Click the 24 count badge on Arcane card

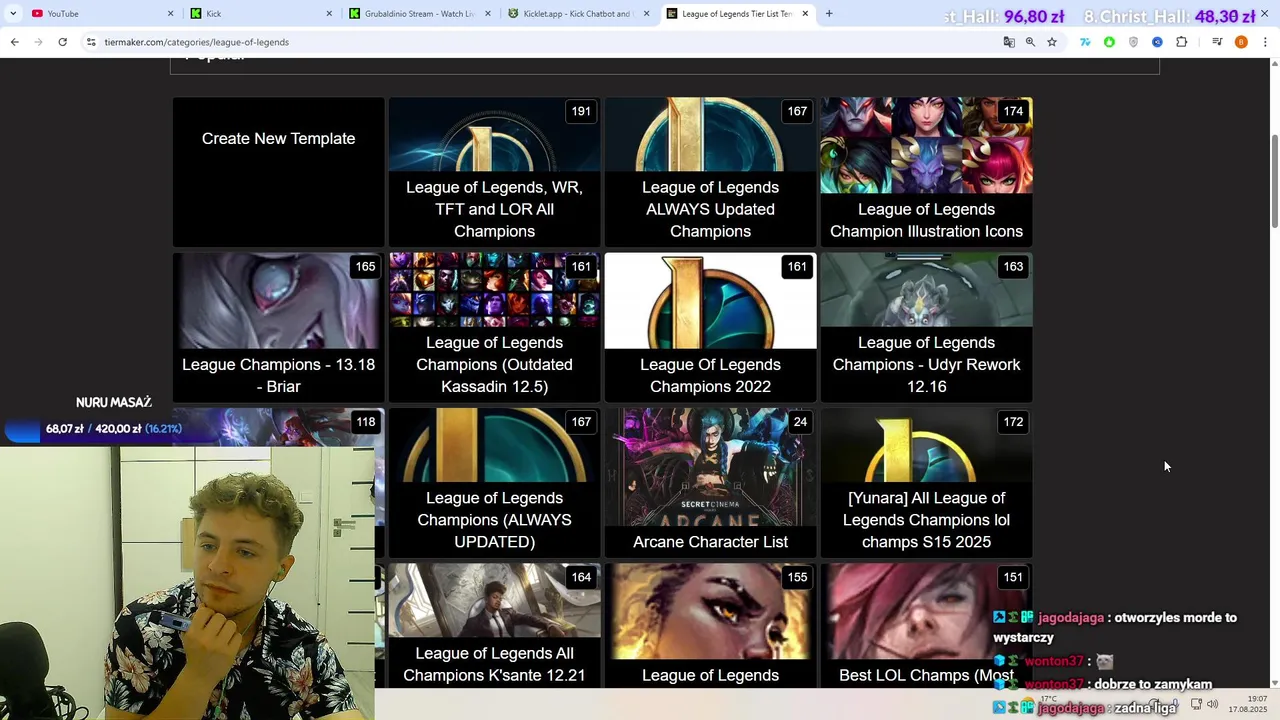(x=800, y=422)
